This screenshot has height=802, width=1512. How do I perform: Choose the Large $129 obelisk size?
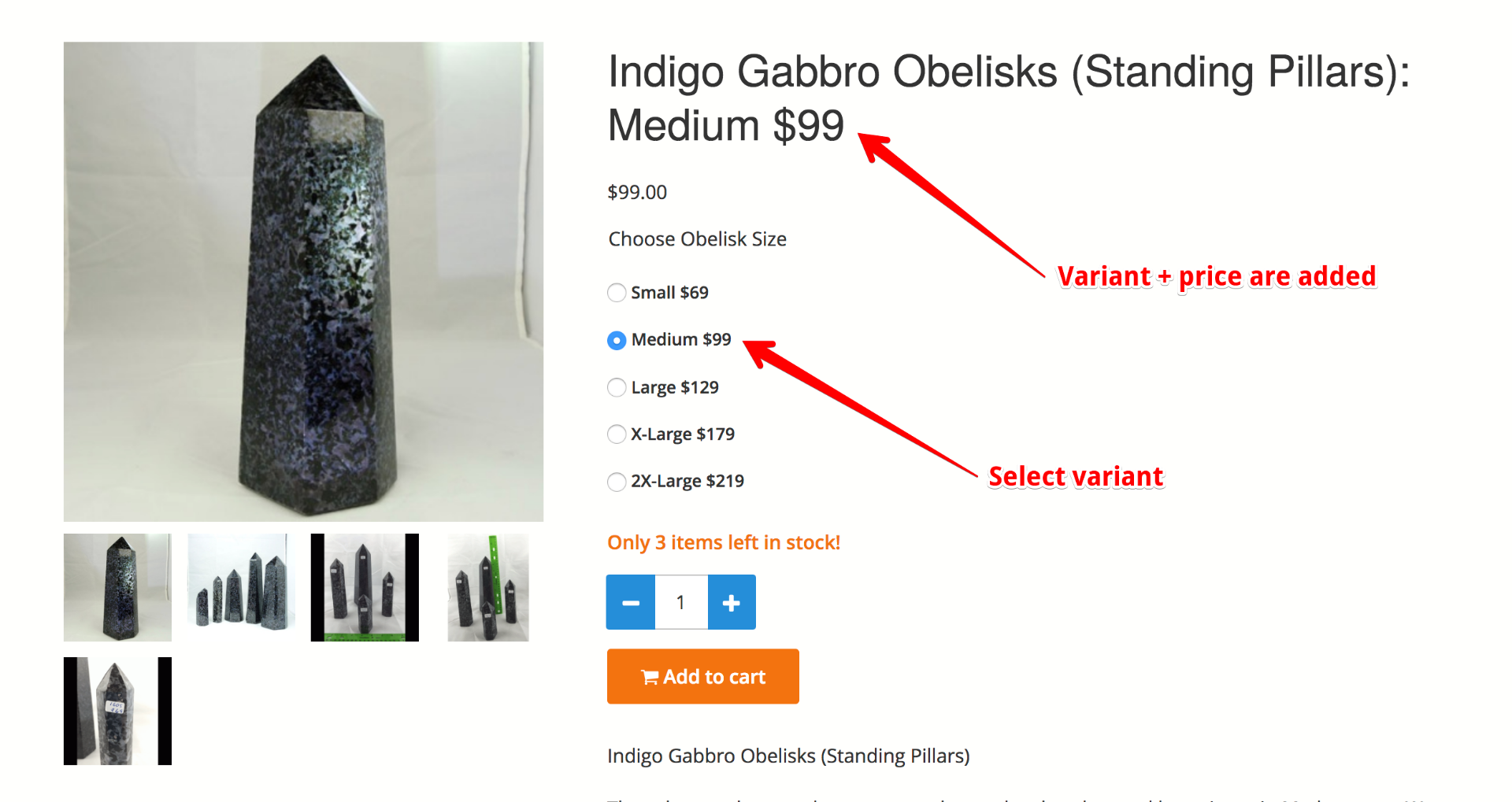(x=617, y=387)
